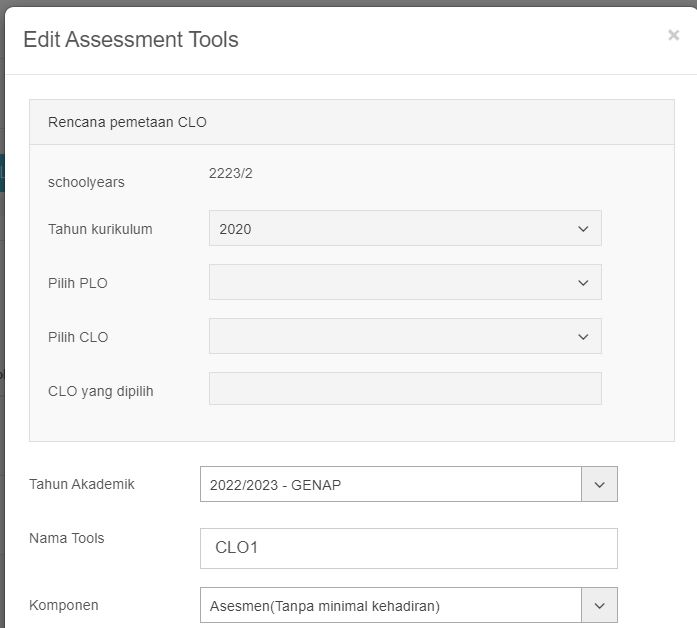Image resolution: width=697 pixels, height=628 pixels.
Task: Select the 2022/2023 - GENAP combo box text
Action: click(390, 485)
